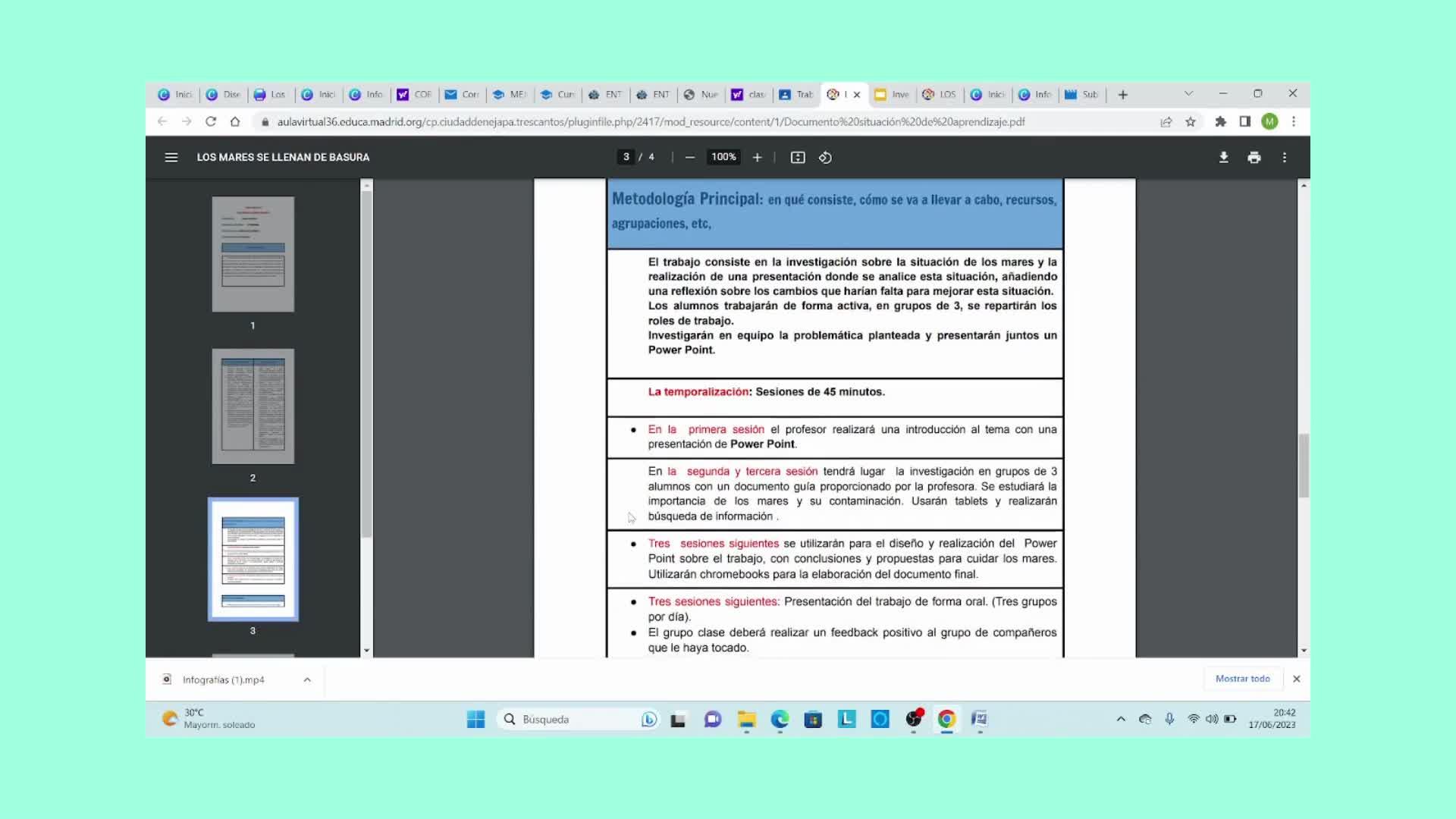
Task: Download the PDF file
Action: (x=1223, y=157)
